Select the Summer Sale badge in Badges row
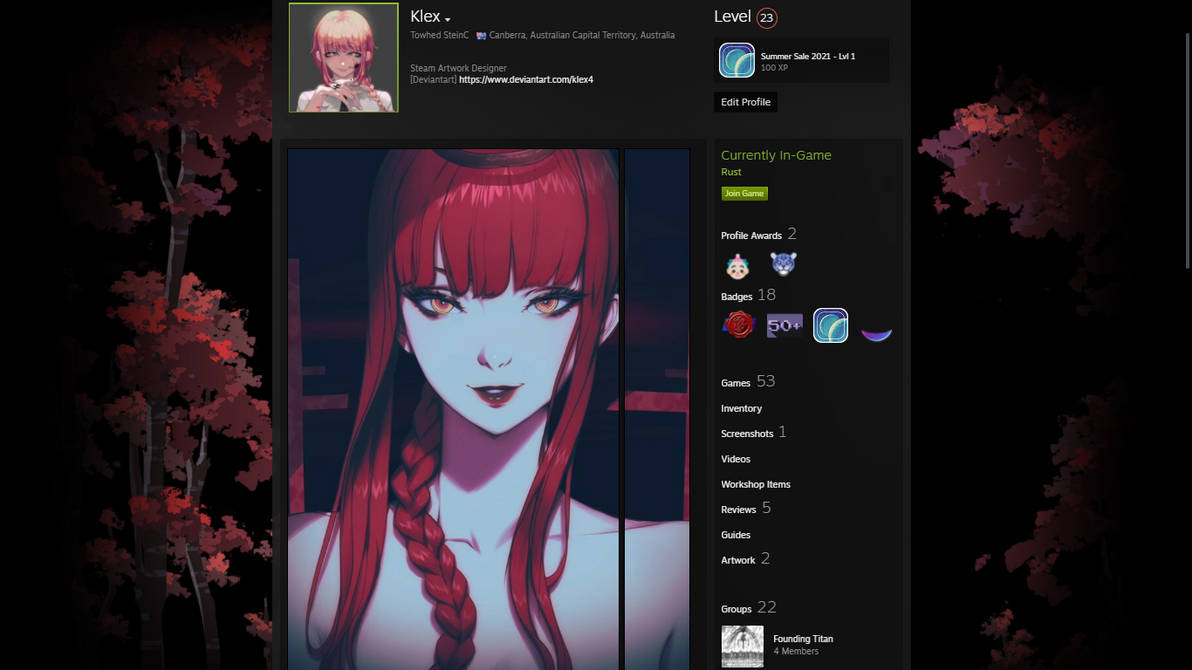This screenshot has width=1192, height=670. (x=830, y=325)
